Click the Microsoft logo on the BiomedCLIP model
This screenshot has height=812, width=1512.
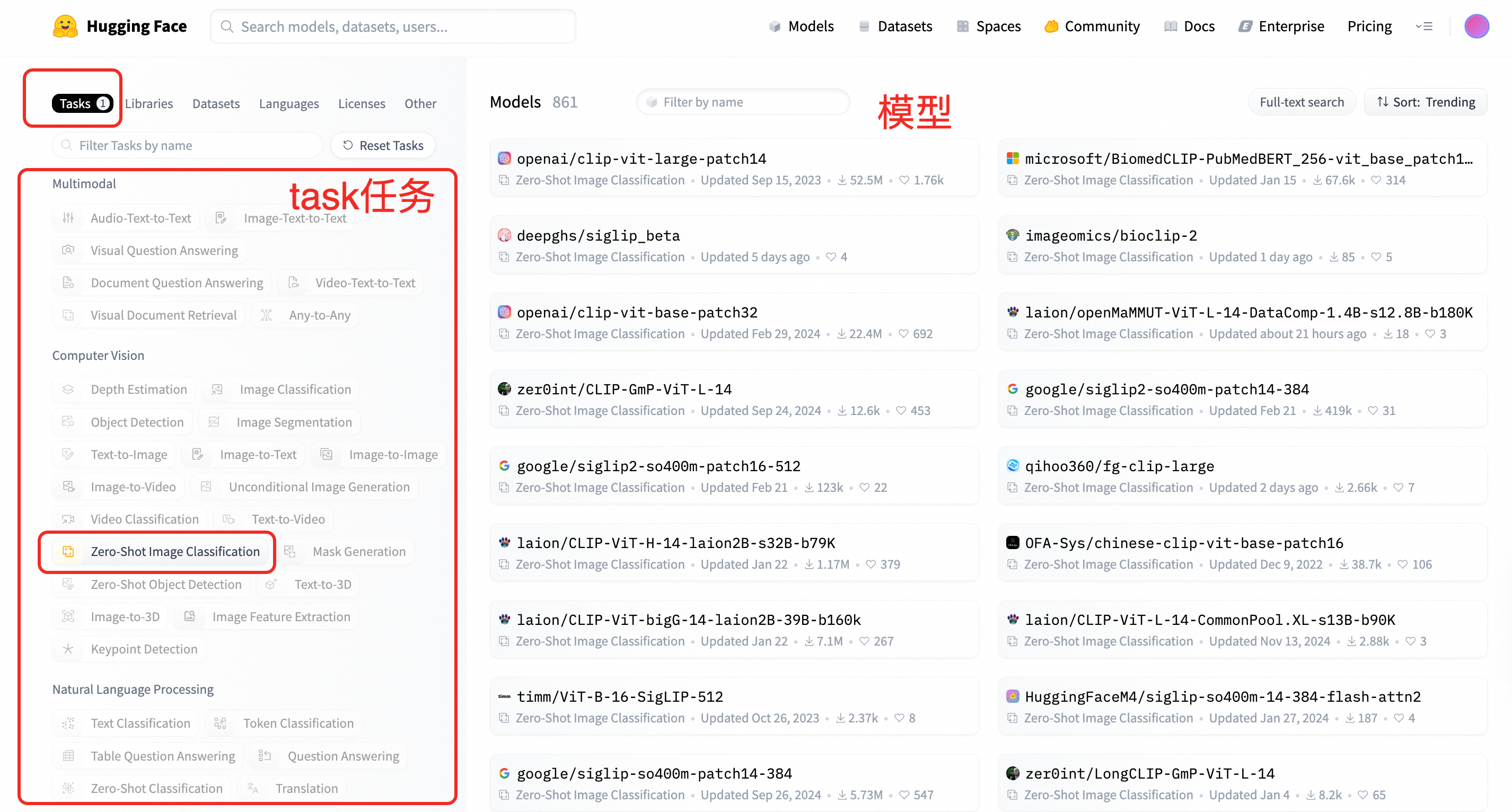pos(1013,158)
